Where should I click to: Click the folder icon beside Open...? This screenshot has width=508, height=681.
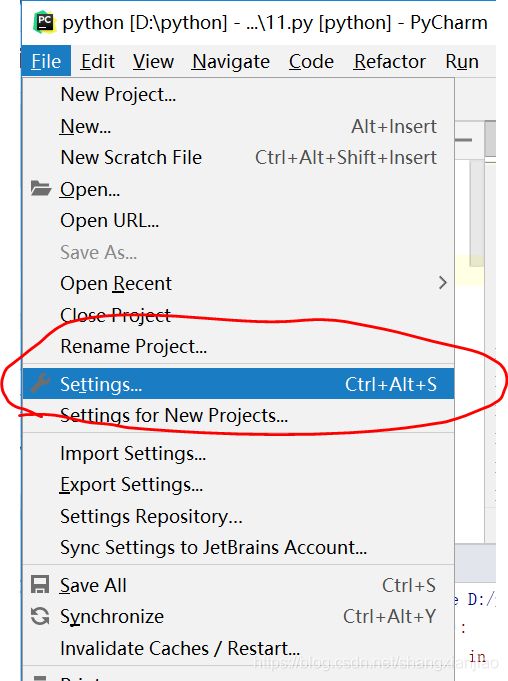[41, 188]
